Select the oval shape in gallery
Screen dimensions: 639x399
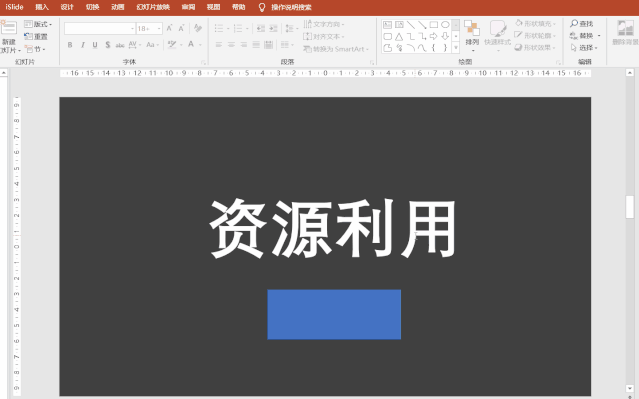coord(445,25)
